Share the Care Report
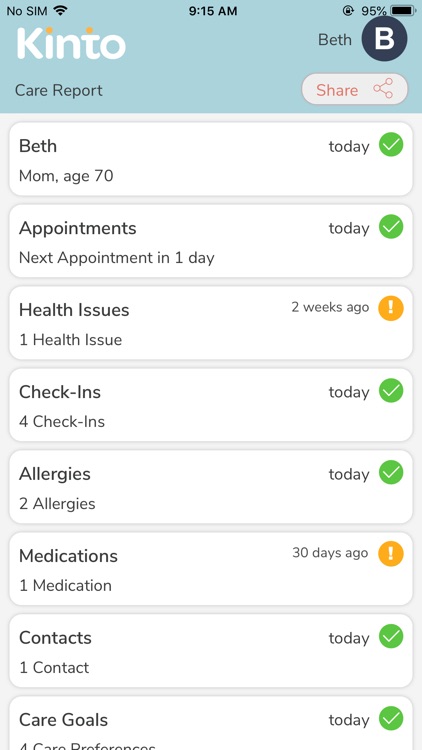422x750 pixels. [355, 89]
